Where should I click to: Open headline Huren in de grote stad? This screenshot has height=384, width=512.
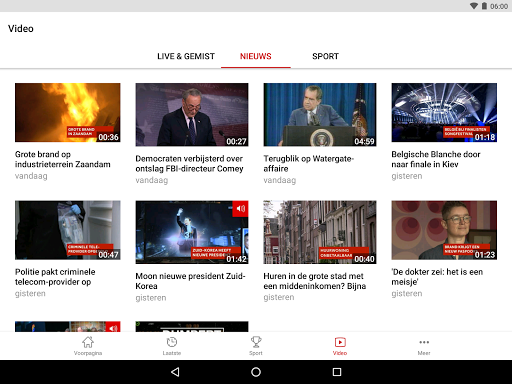pos(315,281)
